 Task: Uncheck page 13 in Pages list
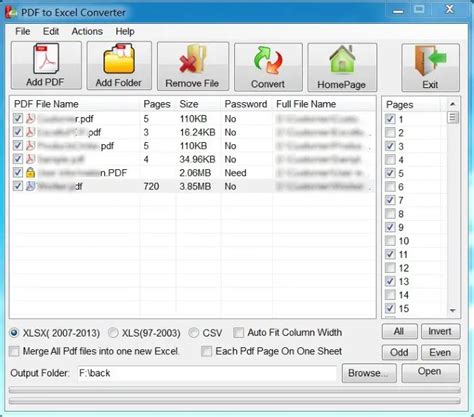tap(390, 281)
